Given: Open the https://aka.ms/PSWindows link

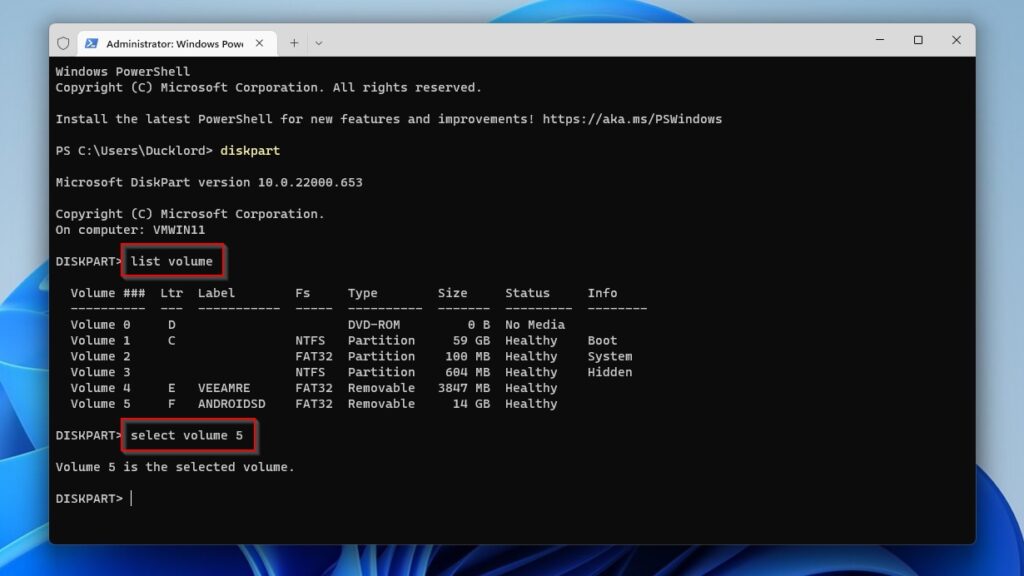Looking at the screenshot, I should 632,119.
